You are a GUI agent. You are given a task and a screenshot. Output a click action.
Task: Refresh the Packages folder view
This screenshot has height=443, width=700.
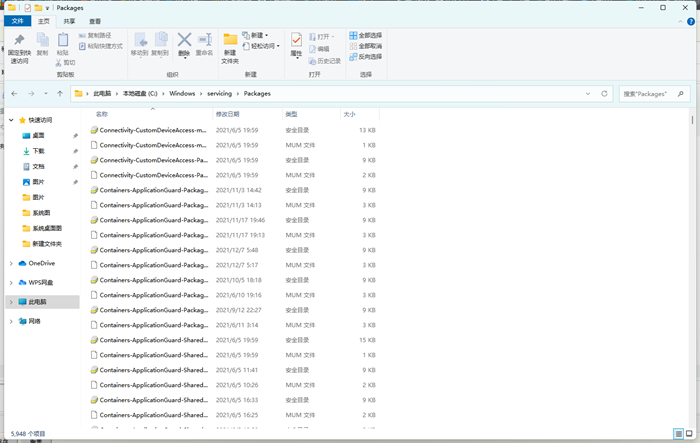pos(605,94)
